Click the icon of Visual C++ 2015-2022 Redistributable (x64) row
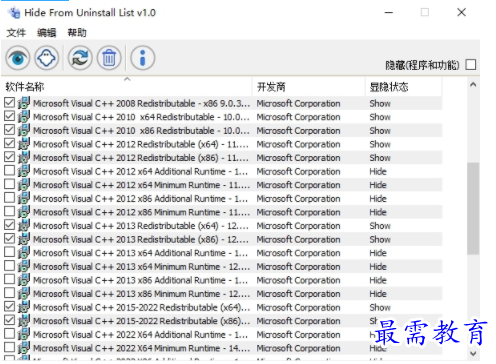 point(24,307)
